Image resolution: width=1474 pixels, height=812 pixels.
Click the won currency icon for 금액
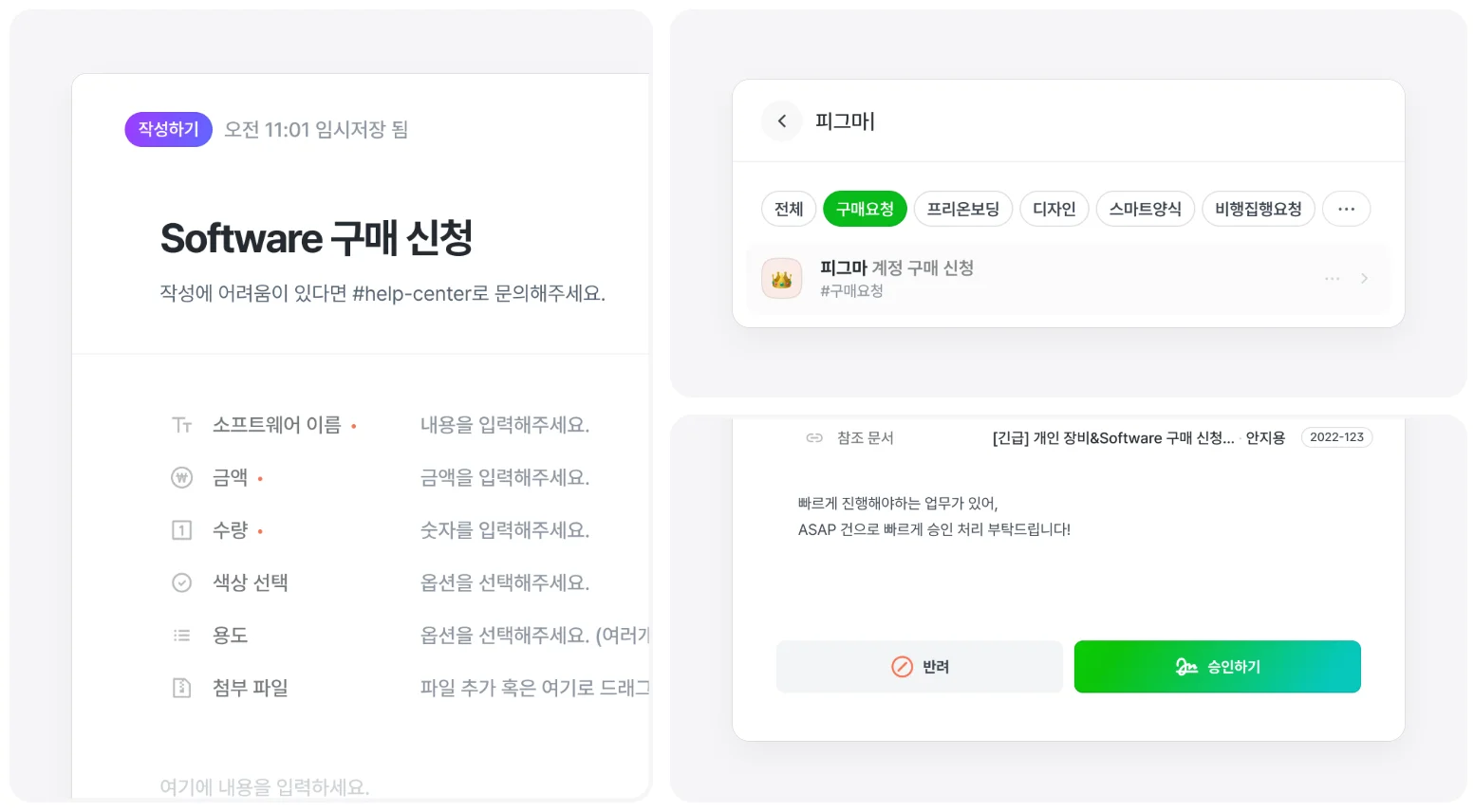182,478
